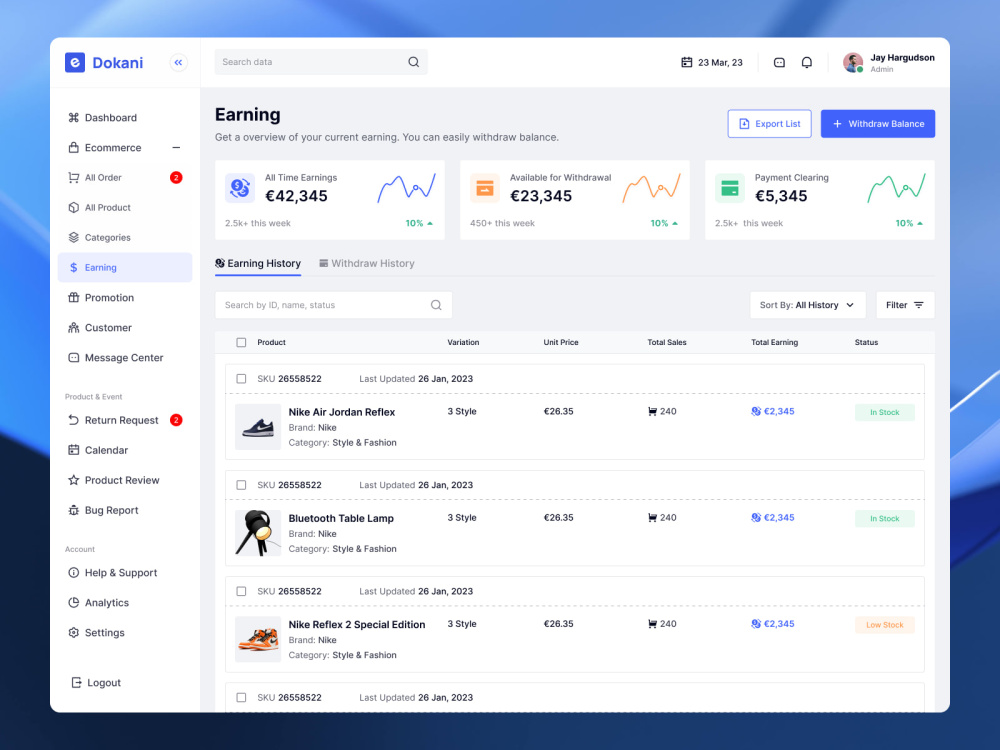Click the €23,345 withdrawal amount
The image size is (1000, 750).
tap(541, 196)
